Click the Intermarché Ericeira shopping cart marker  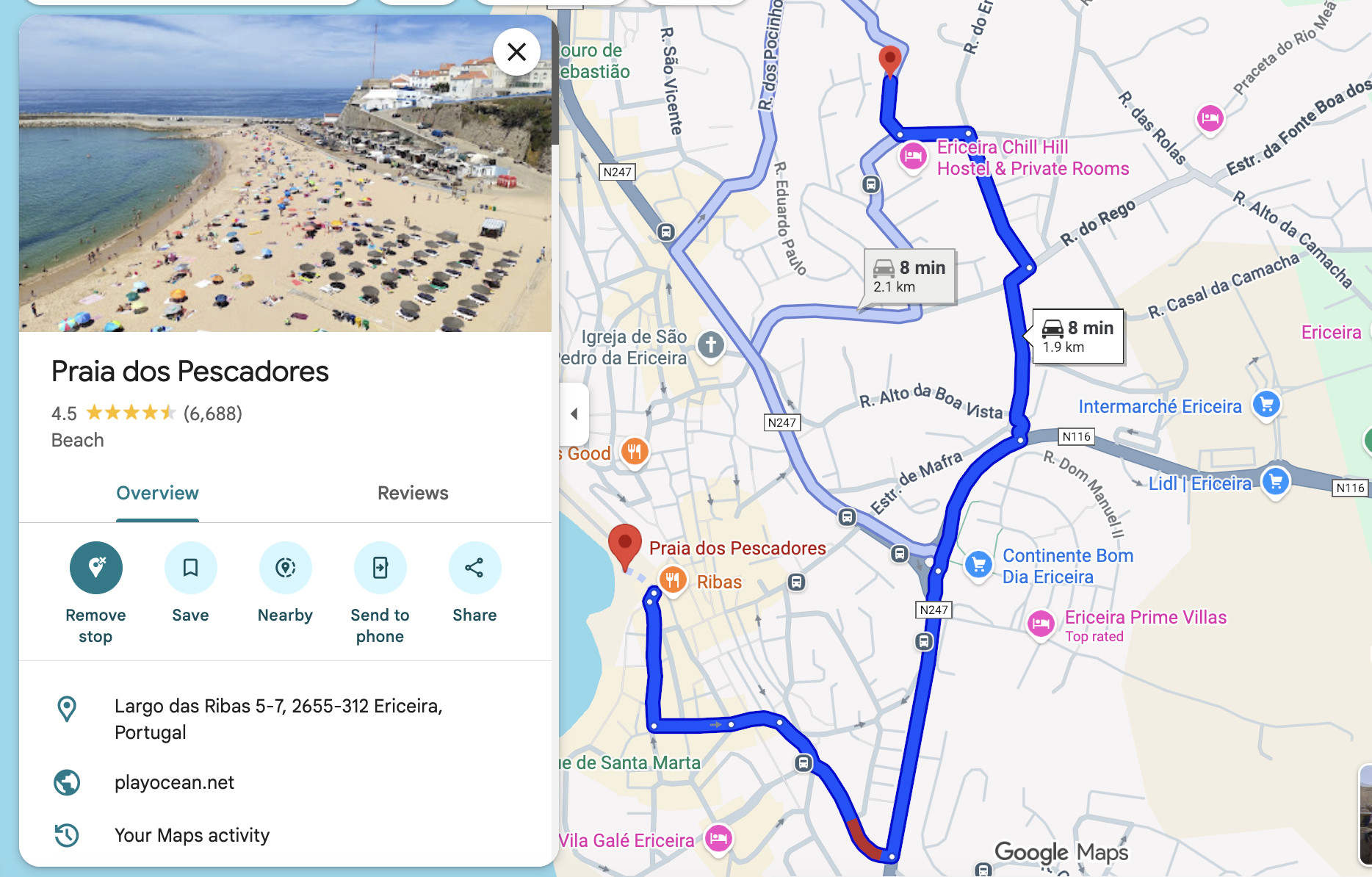pos(1266,405)
